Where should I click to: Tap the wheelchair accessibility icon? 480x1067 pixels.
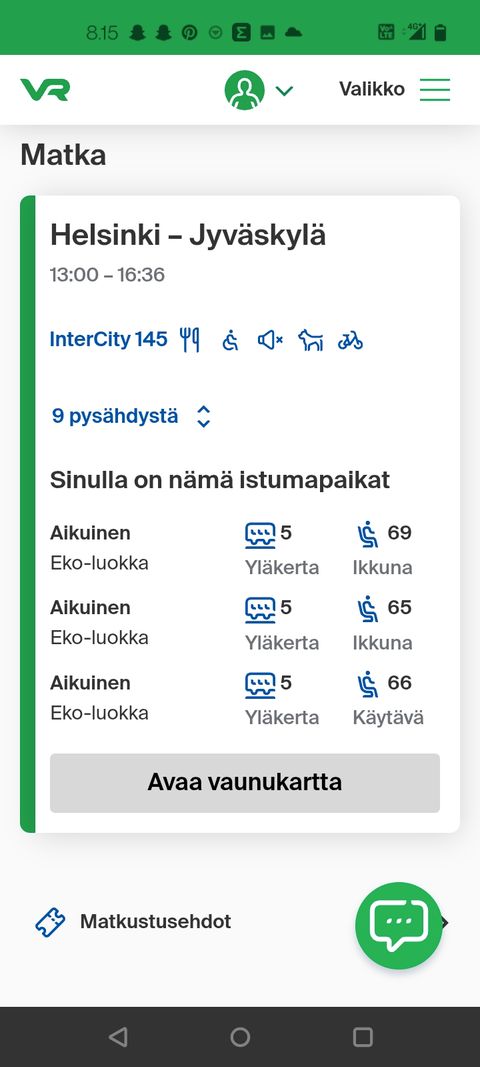coord(231,340)
